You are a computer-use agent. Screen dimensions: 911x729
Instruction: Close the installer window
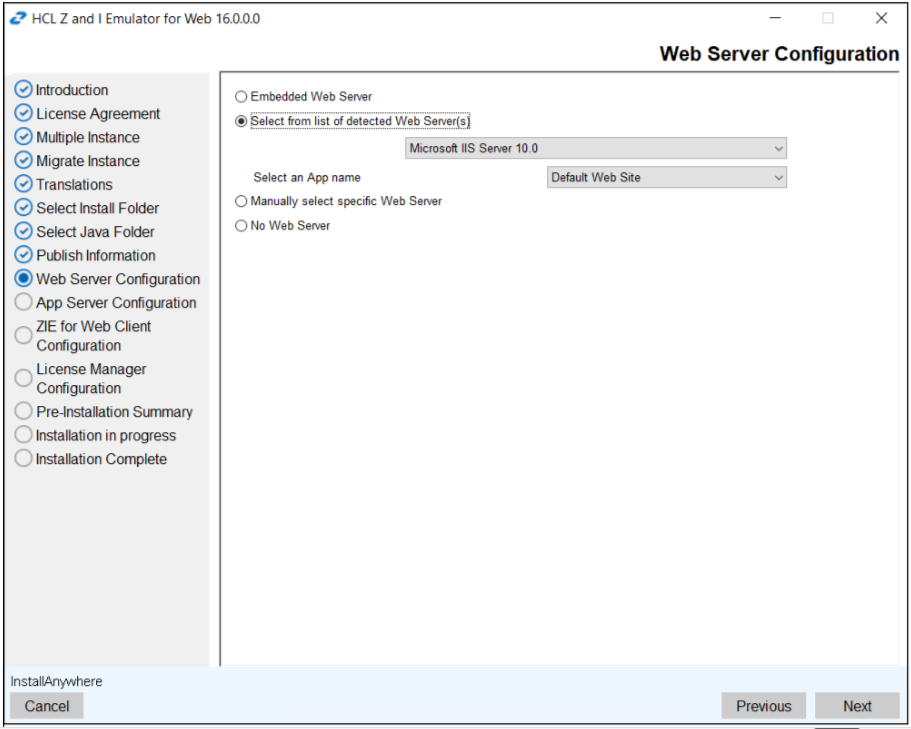click(x=881, y=19)
